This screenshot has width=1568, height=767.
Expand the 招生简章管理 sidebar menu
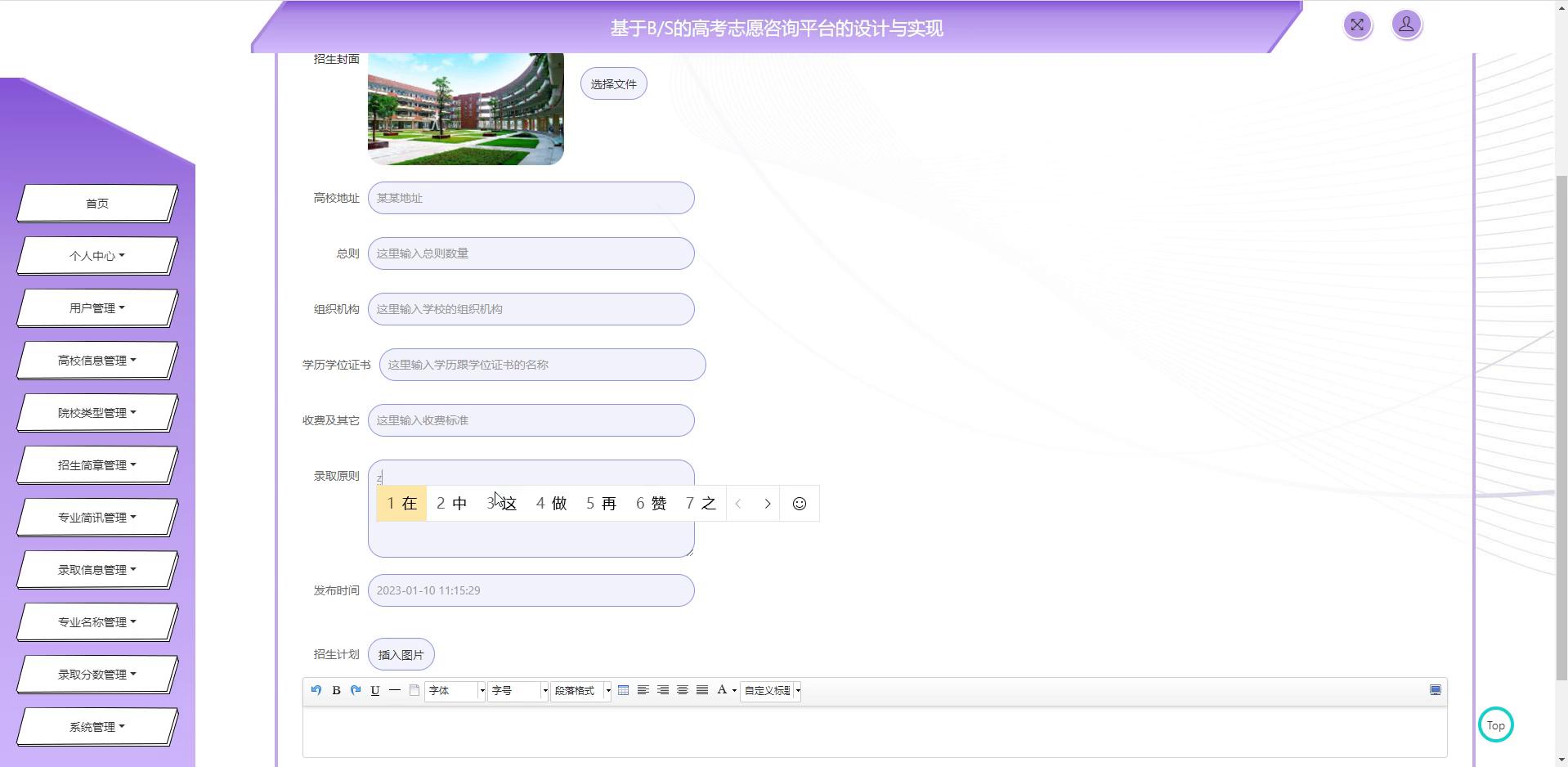97,465
